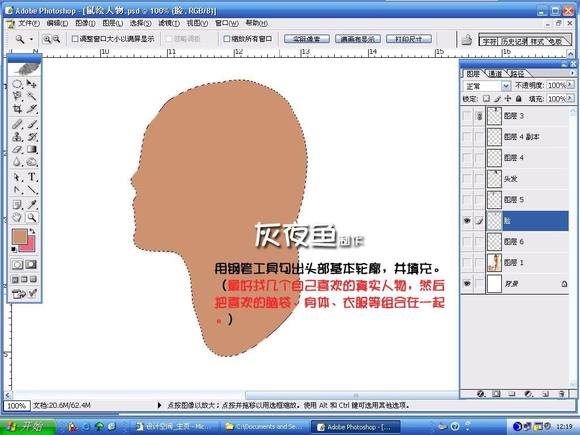Select the Sponge tool
The width and height of the screenshot is (580, 435).
point(32,162)
